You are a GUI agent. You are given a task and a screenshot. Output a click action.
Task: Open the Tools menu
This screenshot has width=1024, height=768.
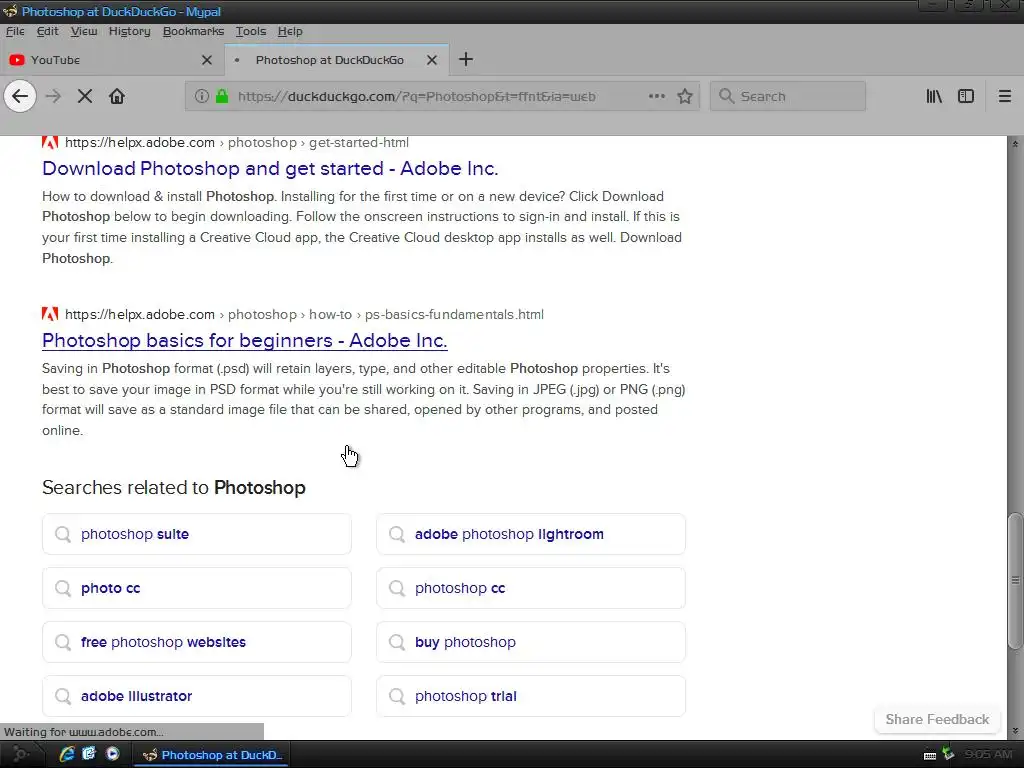251,31
